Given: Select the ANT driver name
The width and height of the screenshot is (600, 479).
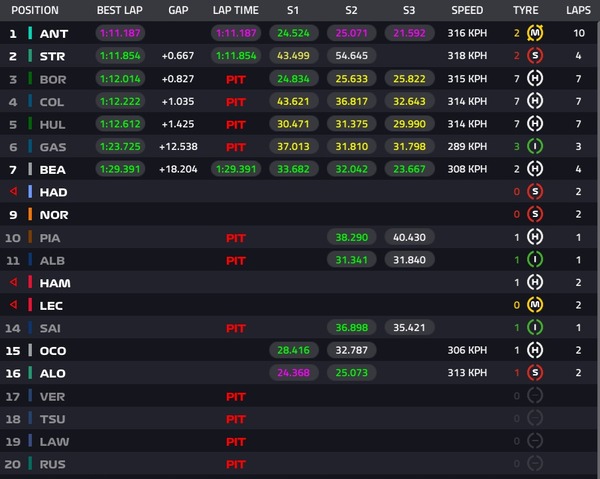Looking at the screenshot, I should coord(54,34).
